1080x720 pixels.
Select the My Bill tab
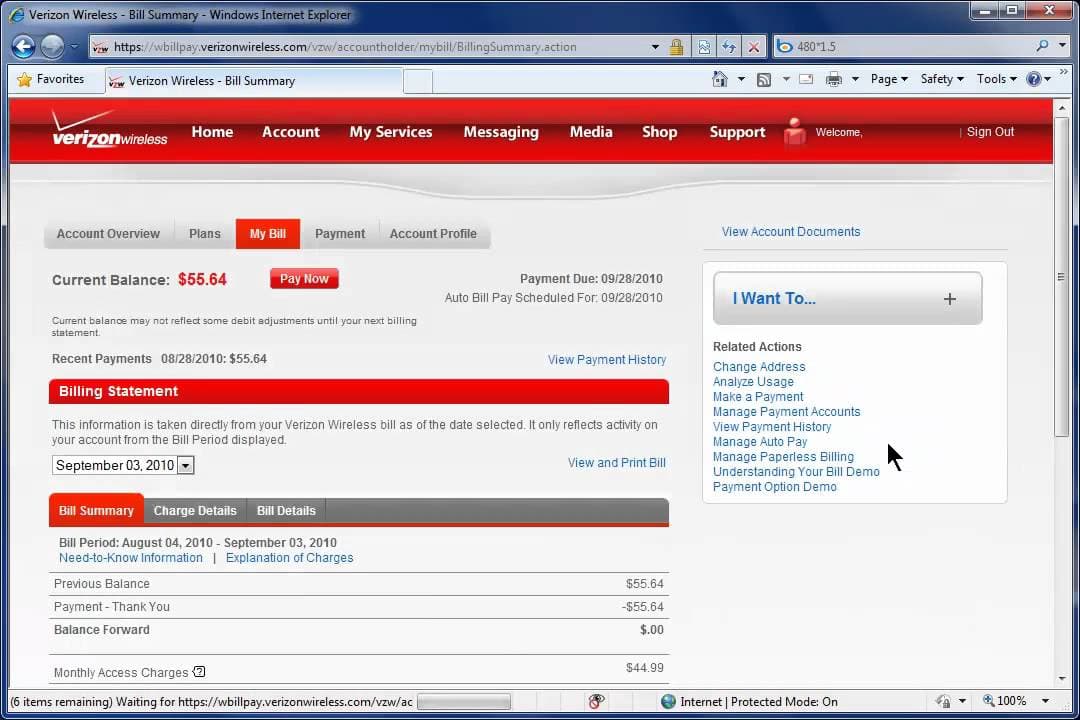point(268,234)
